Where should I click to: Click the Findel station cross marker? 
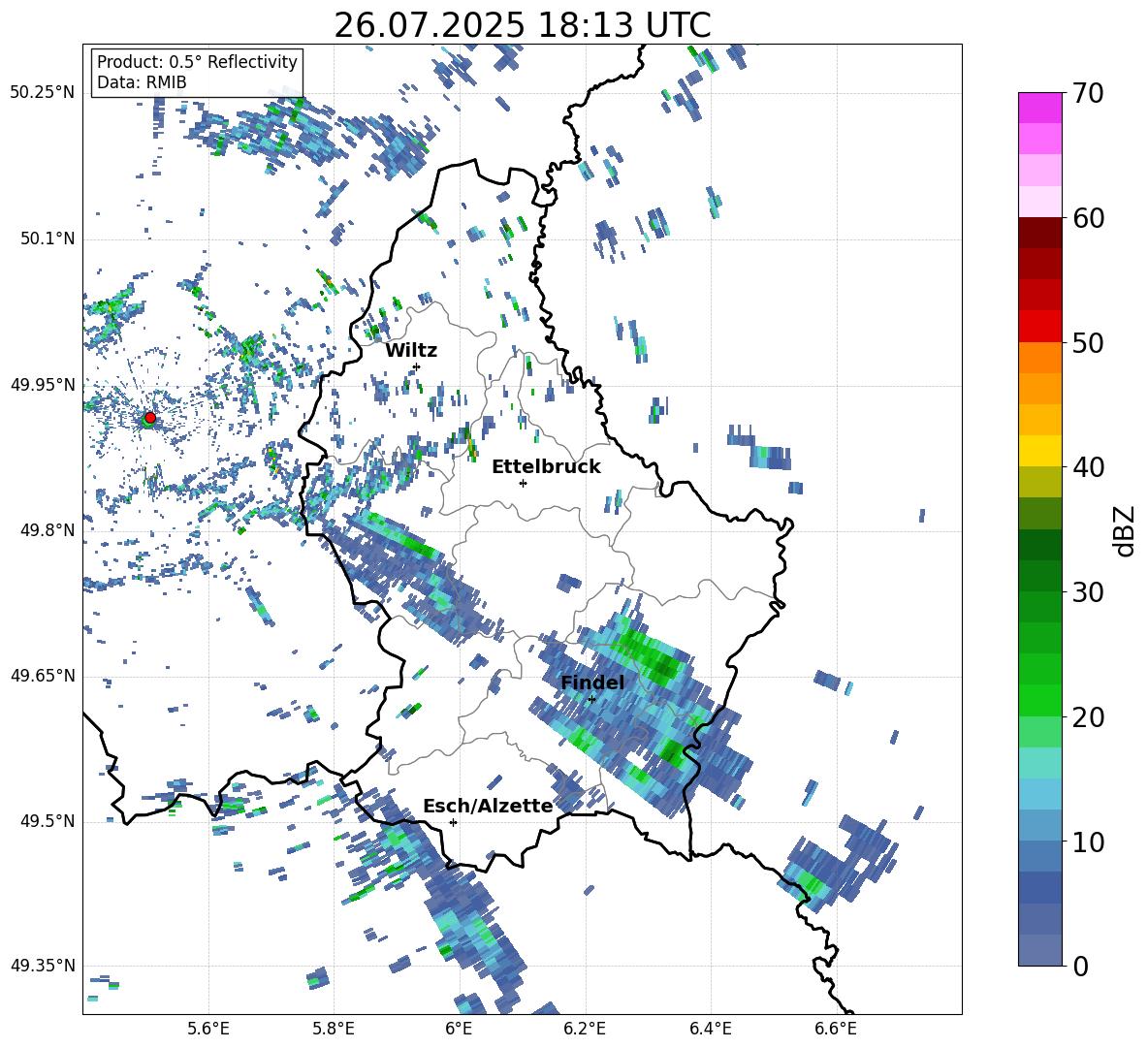pos(591,699)
